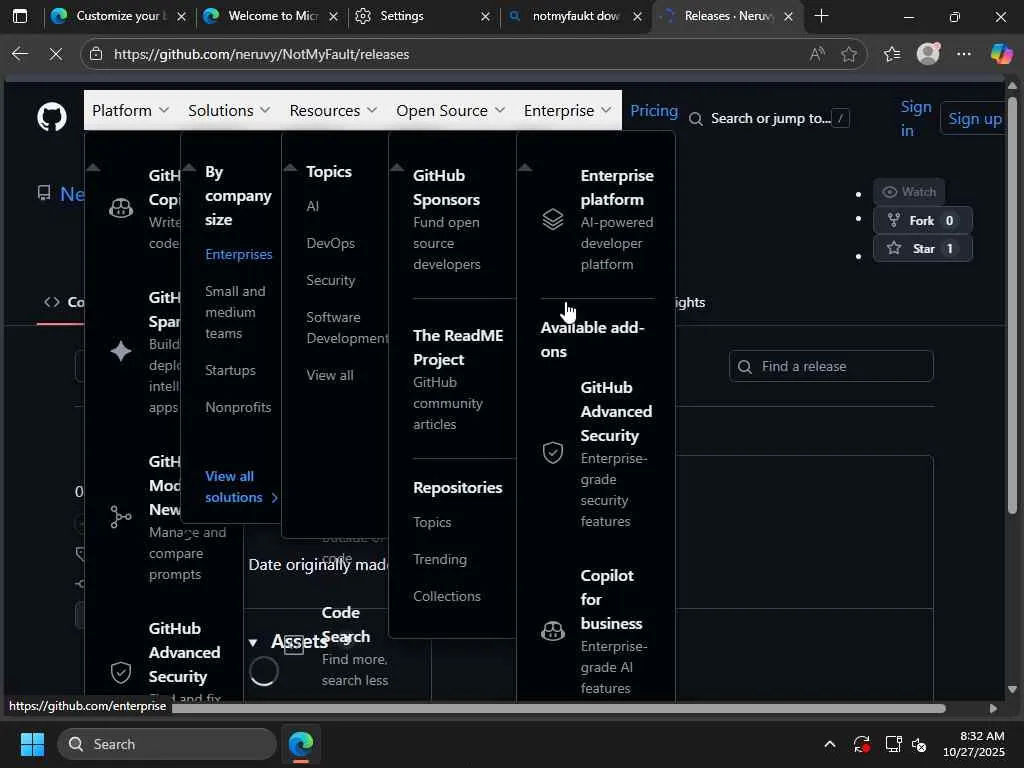
Task: Show hidden system tray icons
Action: pyautogui.click(x=829, y=744)
